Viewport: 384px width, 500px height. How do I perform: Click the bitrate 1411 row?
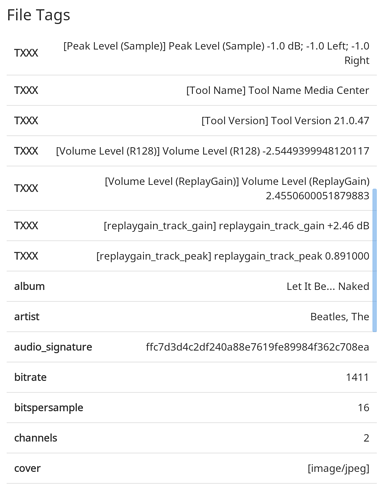tap(192, 377)
